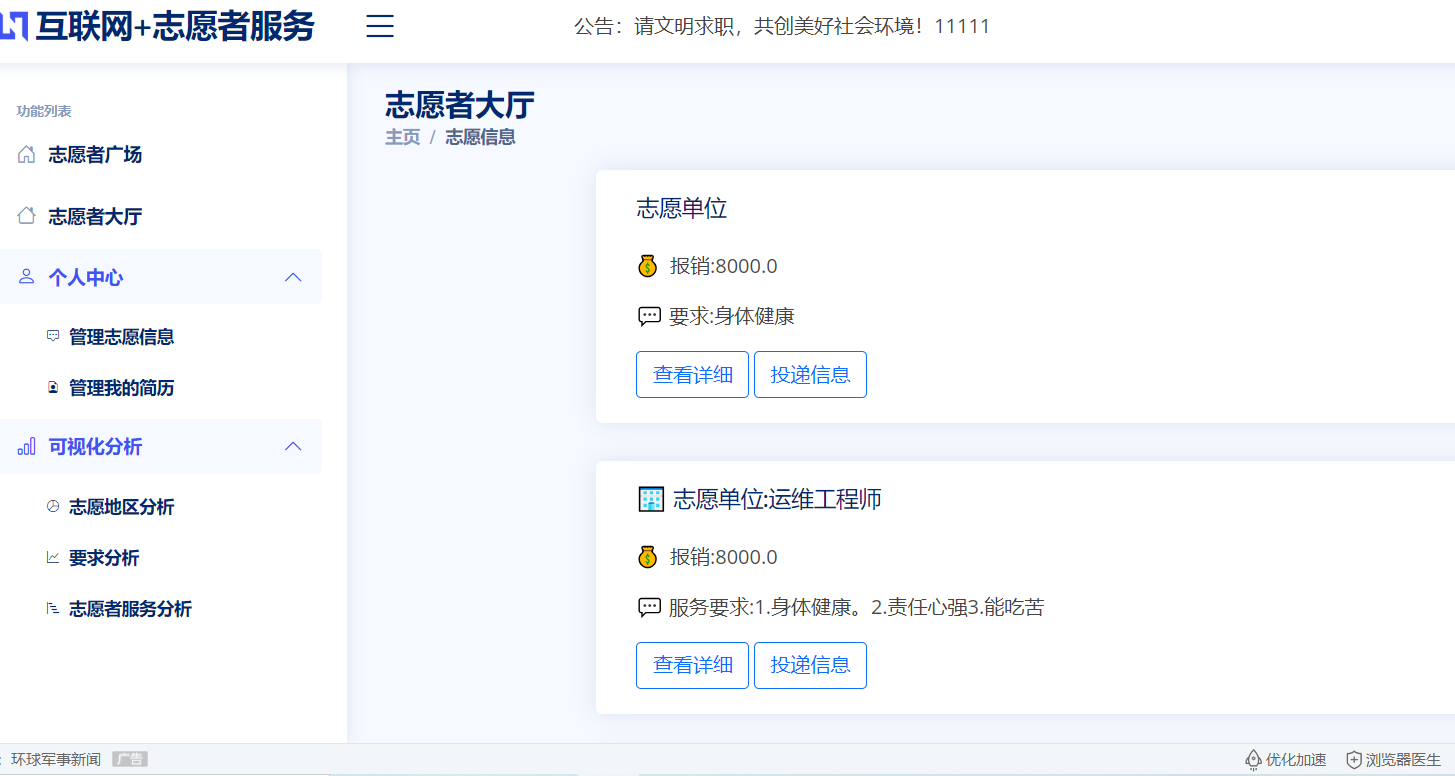Click the chat bubble icon beside 要求:身体健康
This screenshot has height=776, width=1455.
point(649,317)
